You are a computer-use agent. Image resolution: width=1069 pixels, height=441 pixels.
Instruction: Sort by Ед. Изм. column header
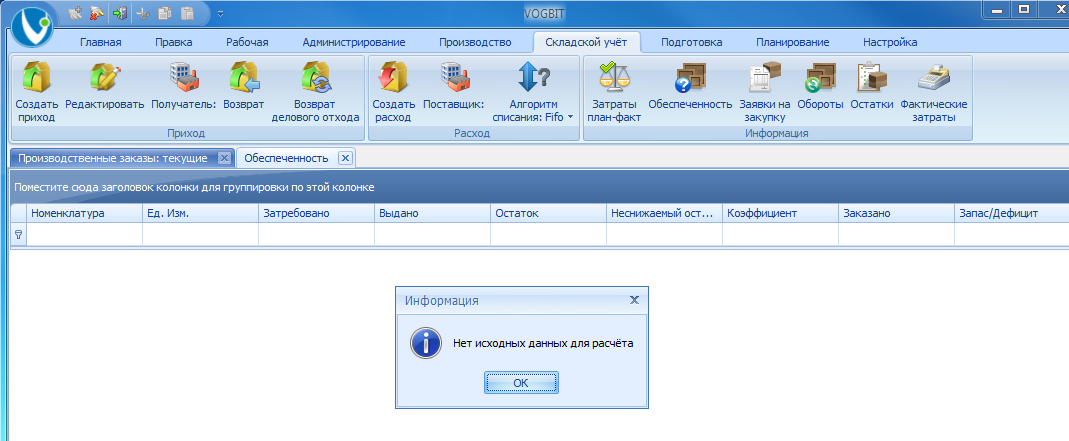tap(200, 213)
